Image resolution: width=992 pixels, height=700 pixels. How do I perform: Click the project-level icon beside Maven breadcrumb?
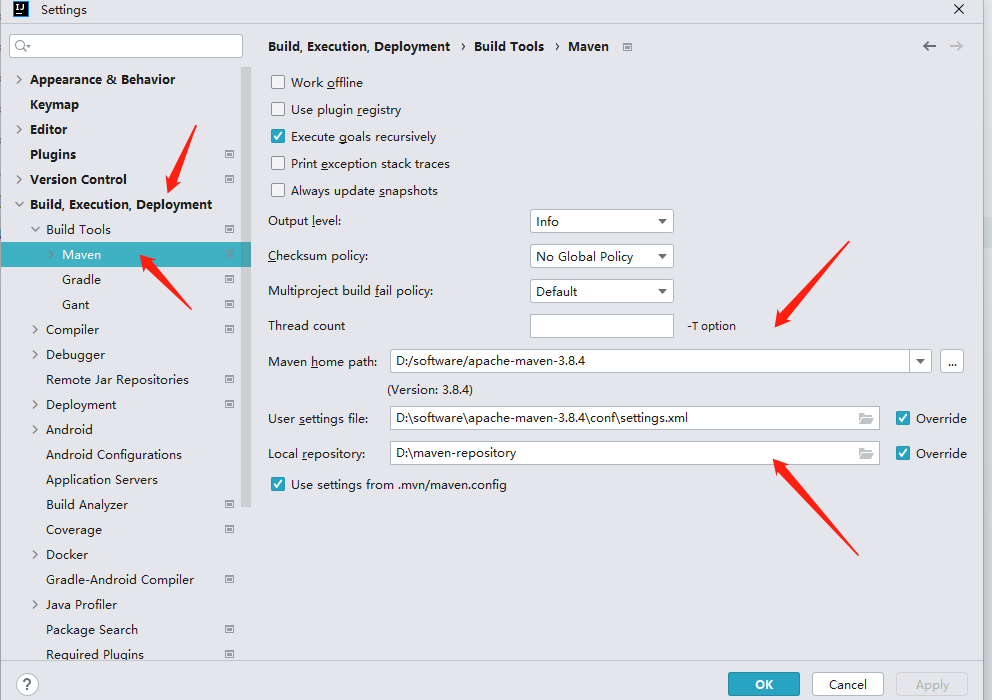[x=628, y=47]
